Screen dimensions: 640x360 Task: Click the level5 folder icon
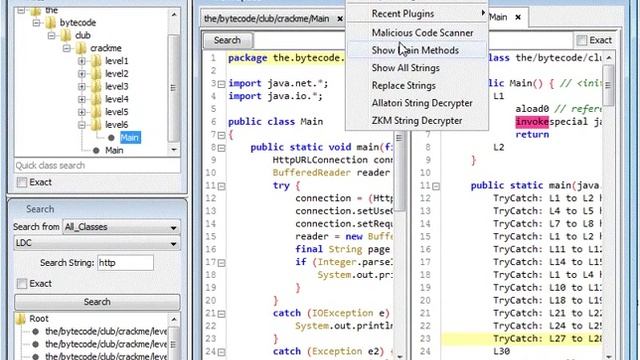(96, 111)
